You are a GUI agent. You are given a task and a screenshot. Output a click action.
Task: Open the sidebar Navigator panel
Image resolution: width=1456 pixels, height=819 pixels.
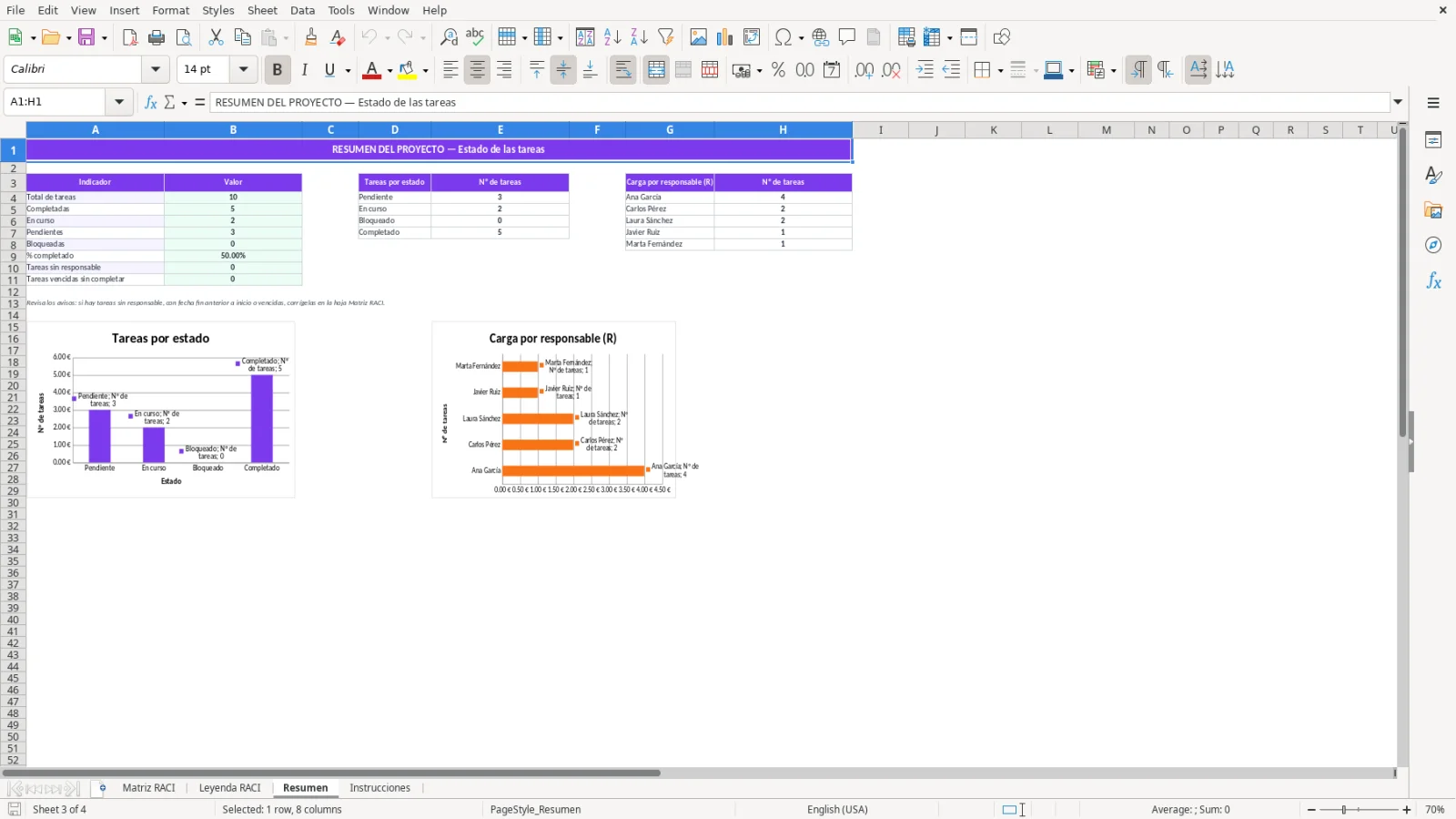1433,246
